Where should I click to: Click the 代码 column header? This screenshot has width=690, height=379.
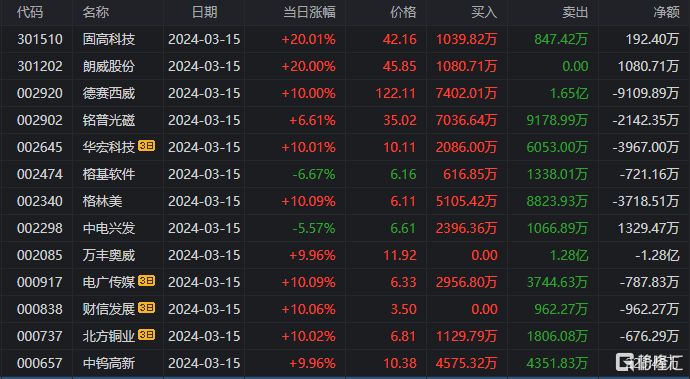point(30,12)
